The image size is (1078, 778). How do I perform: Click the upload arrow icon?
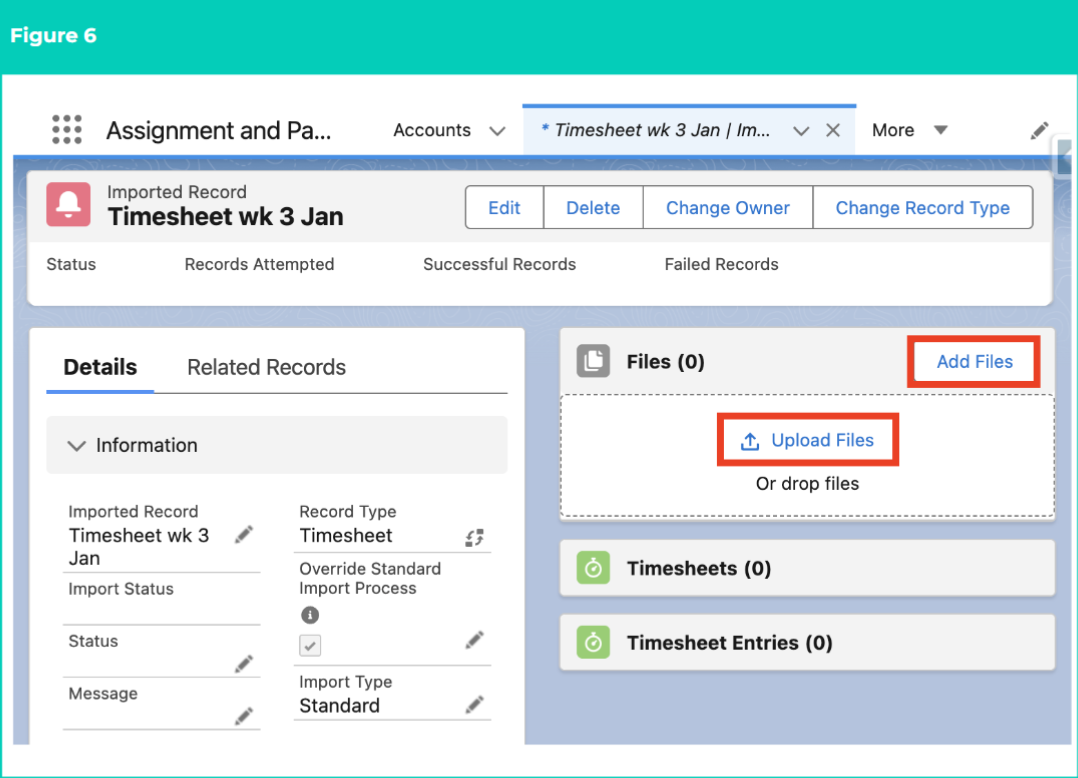pos(750,441)
